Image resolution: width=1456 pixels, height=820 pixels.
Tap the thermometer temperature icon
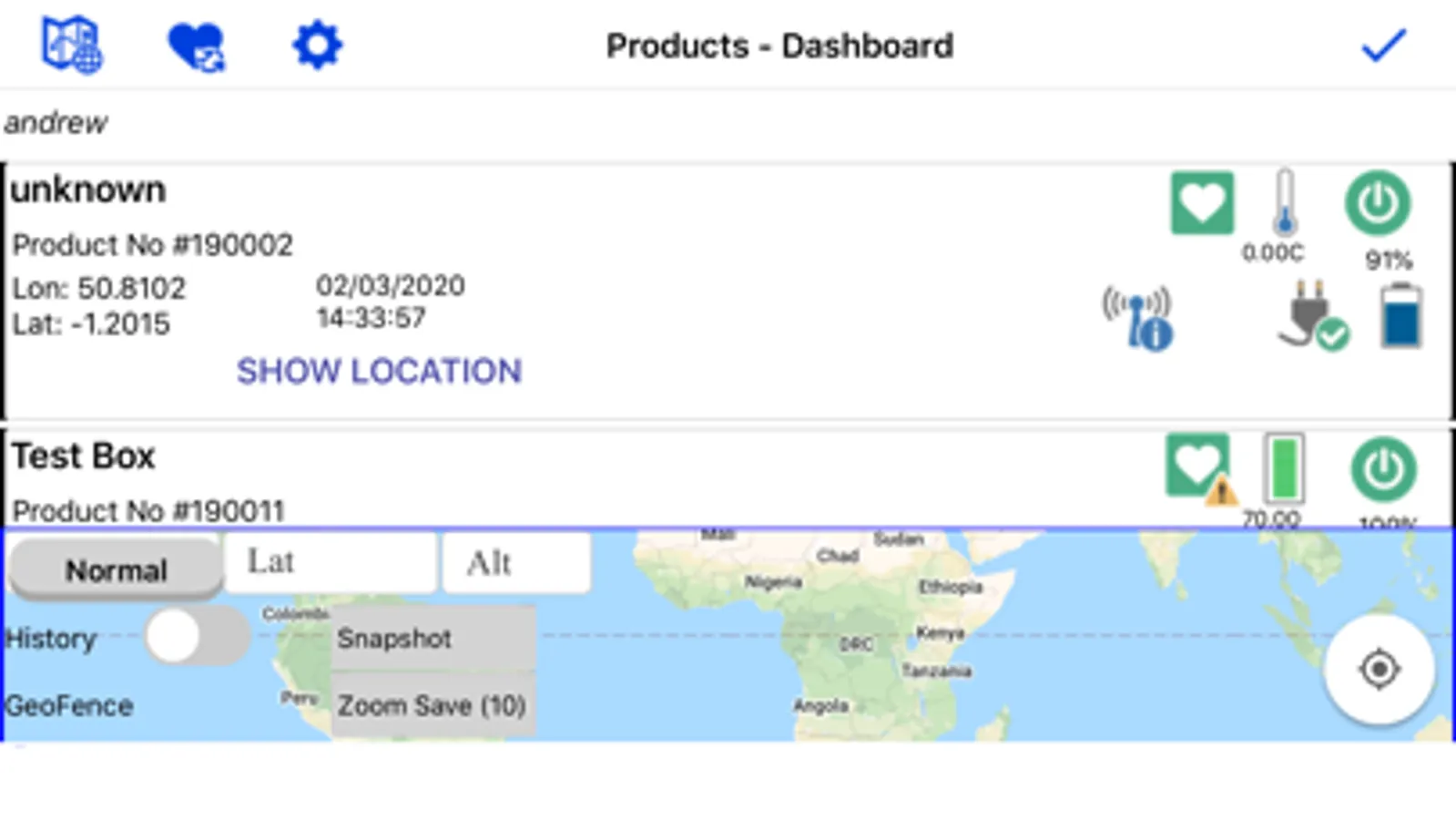(1284, 203)
